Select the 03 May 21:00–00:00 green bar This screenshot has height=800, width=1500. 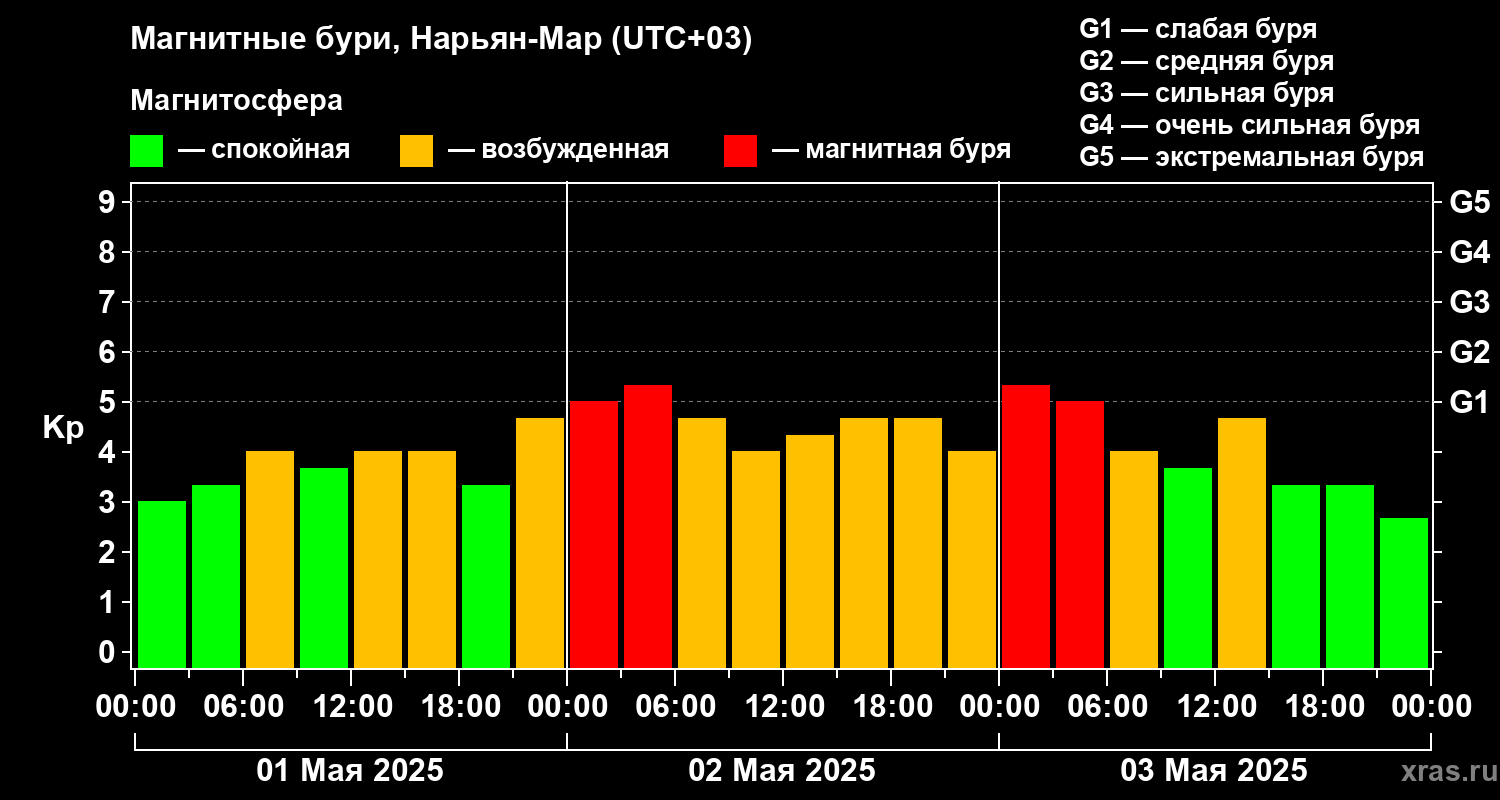tap(1404, 593)
